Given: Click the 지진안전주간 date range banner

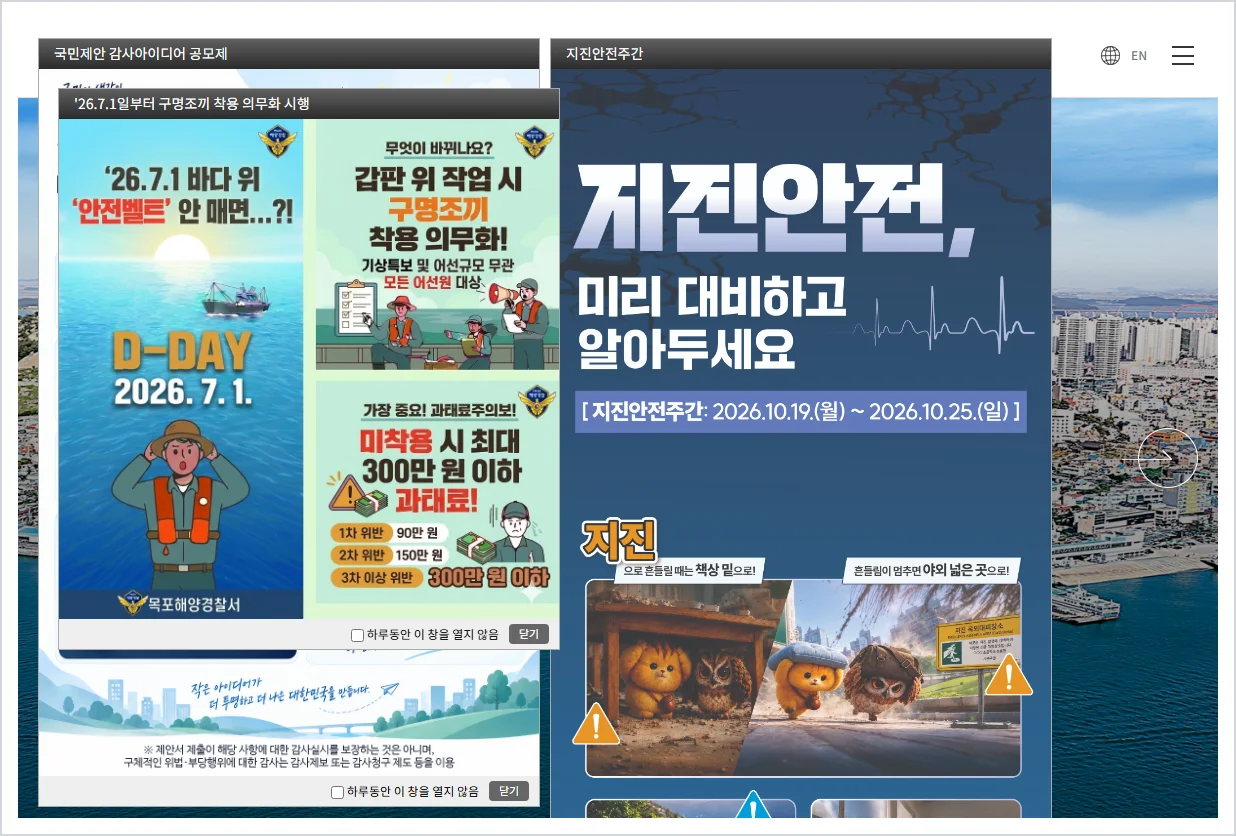Looking at the screenshot, I should coord(801,411).
